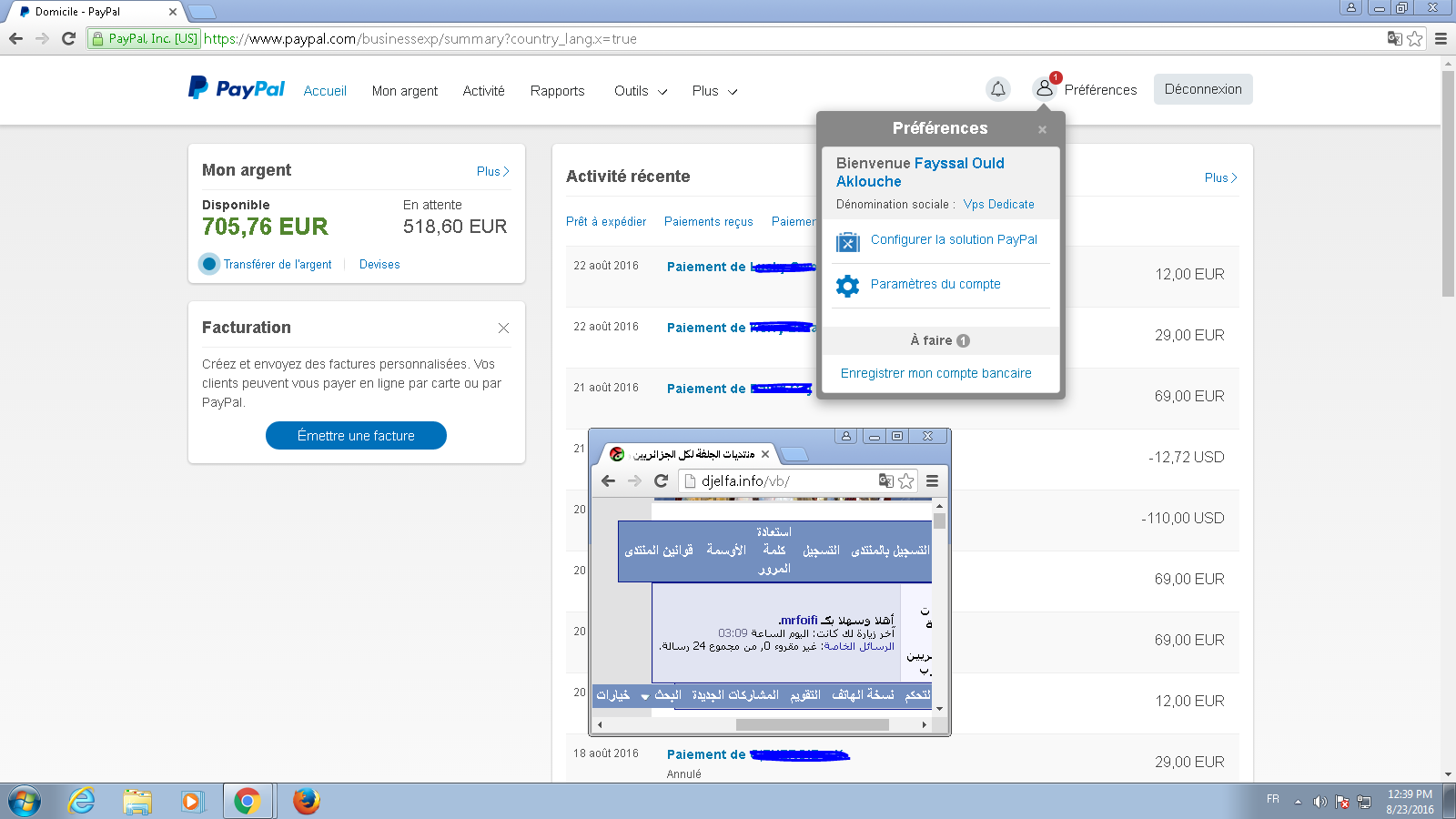The height and width of the screenshot is (819, 1456).
Task: Open the notifications bell icon
Action: pyautogui.click(x=998, y=89)
